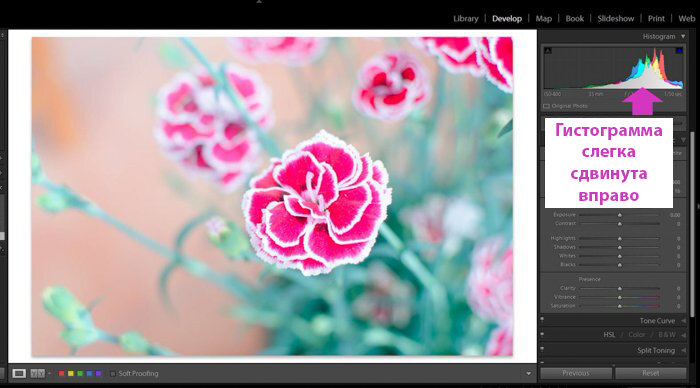Viewport: 700px width, 388px height.
Task: Open the toolbar content dropdown arrow
Action: click(529, 374)
